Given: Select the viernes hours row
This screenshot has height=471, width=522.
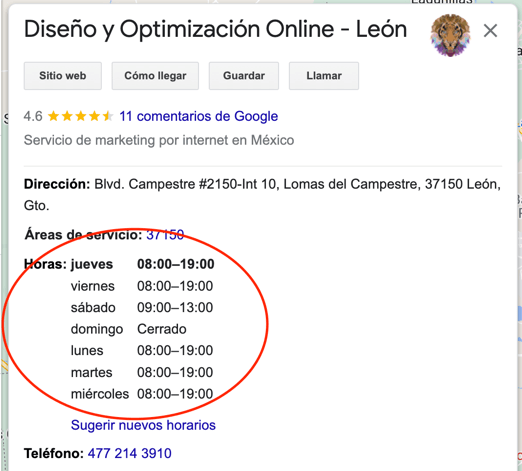Looking at the screenshot, I should 142,286.
